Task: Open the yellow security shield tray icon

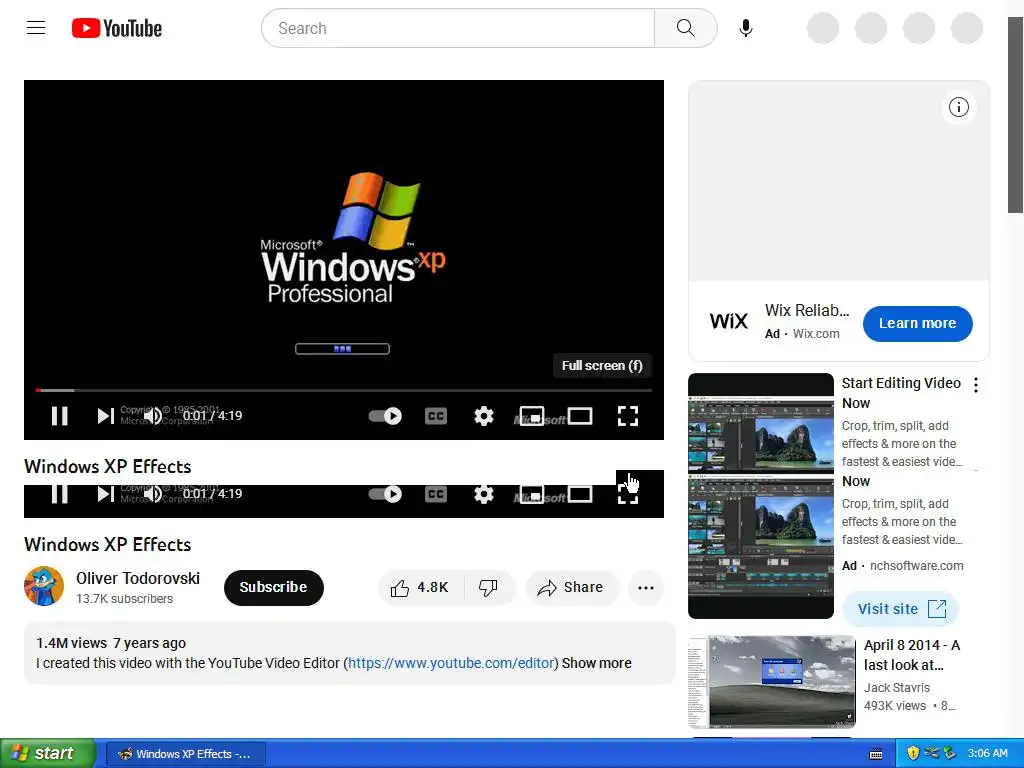Action: point(913,754)
